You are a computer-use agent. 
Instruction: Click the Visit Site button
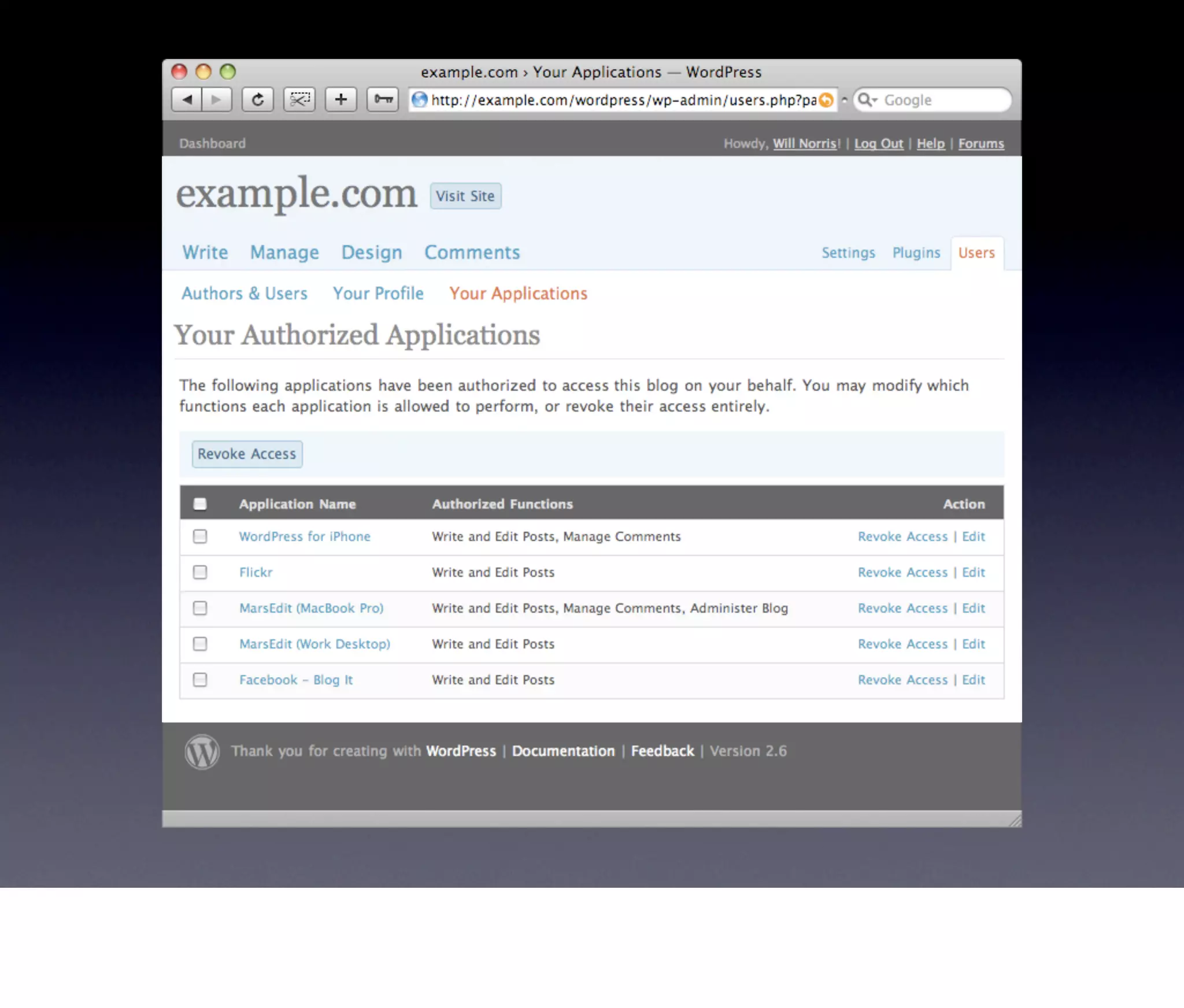pos(465,197)
